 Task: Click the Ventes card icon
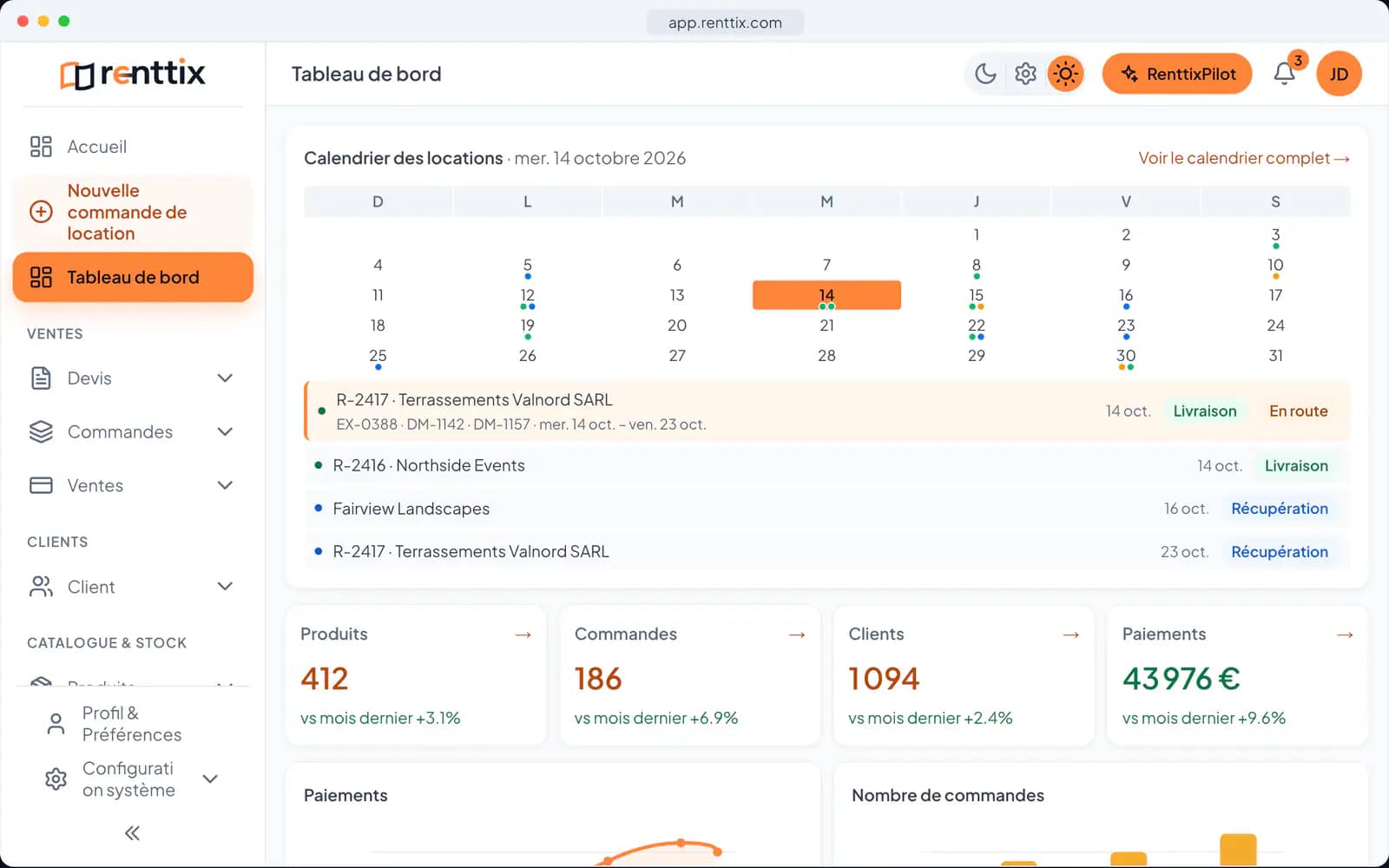click(41, 485)
